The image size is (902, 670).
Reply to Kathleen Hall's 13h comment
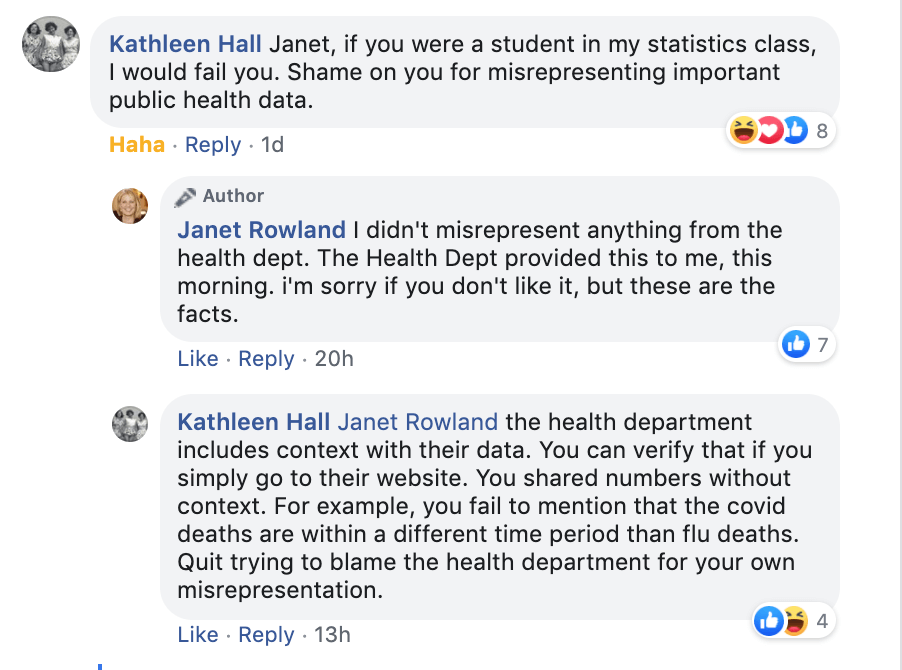coord(266,635)
